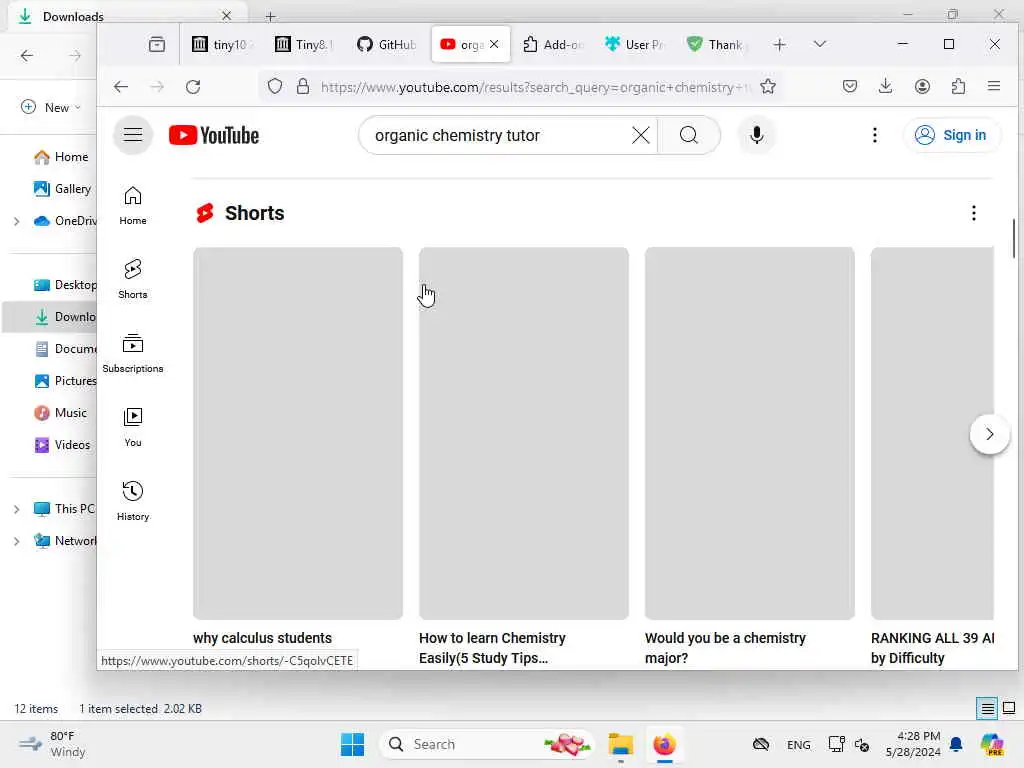Click 'How to learn Chemistry Easily' title
This screenshot has width=1024, height=768.
[492, 648]
